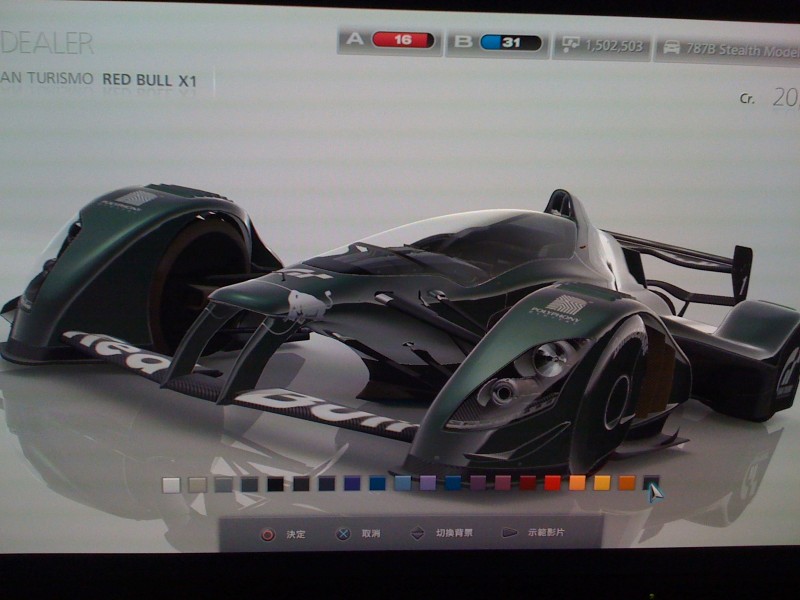Screen dimensions: 800x600
Task: Select the beige-gray paint swatch
Action: tap(197, 485)
